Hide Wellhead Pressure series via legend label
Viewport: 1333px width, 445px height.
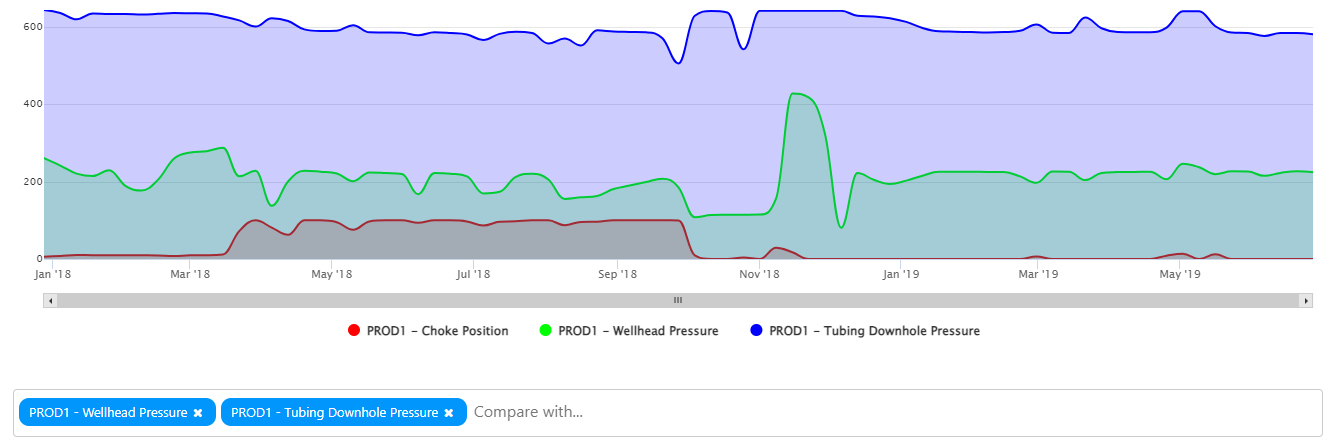coord(638,331)
